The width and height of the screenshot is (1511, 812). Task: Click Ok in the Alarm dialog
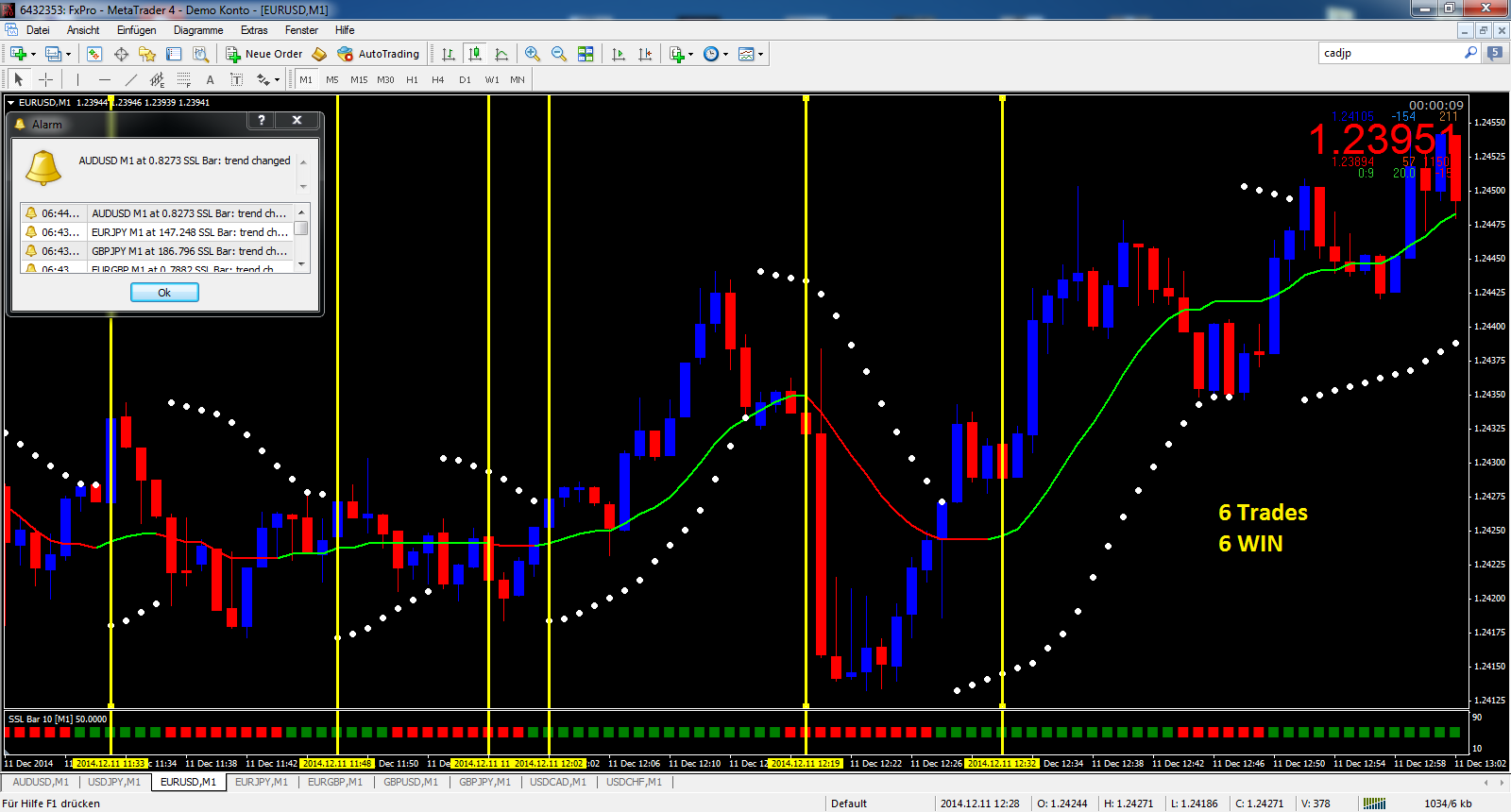click(164, 293)
